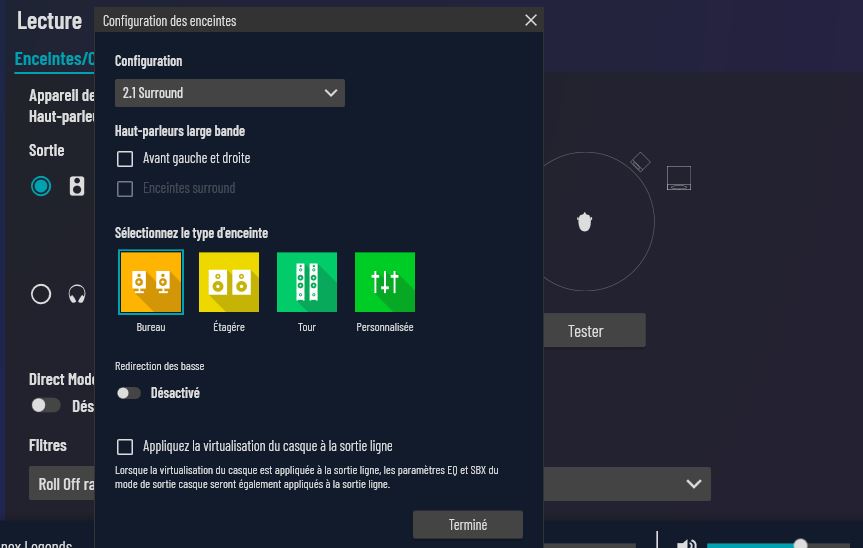The image size is (863, 548).
Task: Switch to the Enceintes tab
Action: (54, 58)
